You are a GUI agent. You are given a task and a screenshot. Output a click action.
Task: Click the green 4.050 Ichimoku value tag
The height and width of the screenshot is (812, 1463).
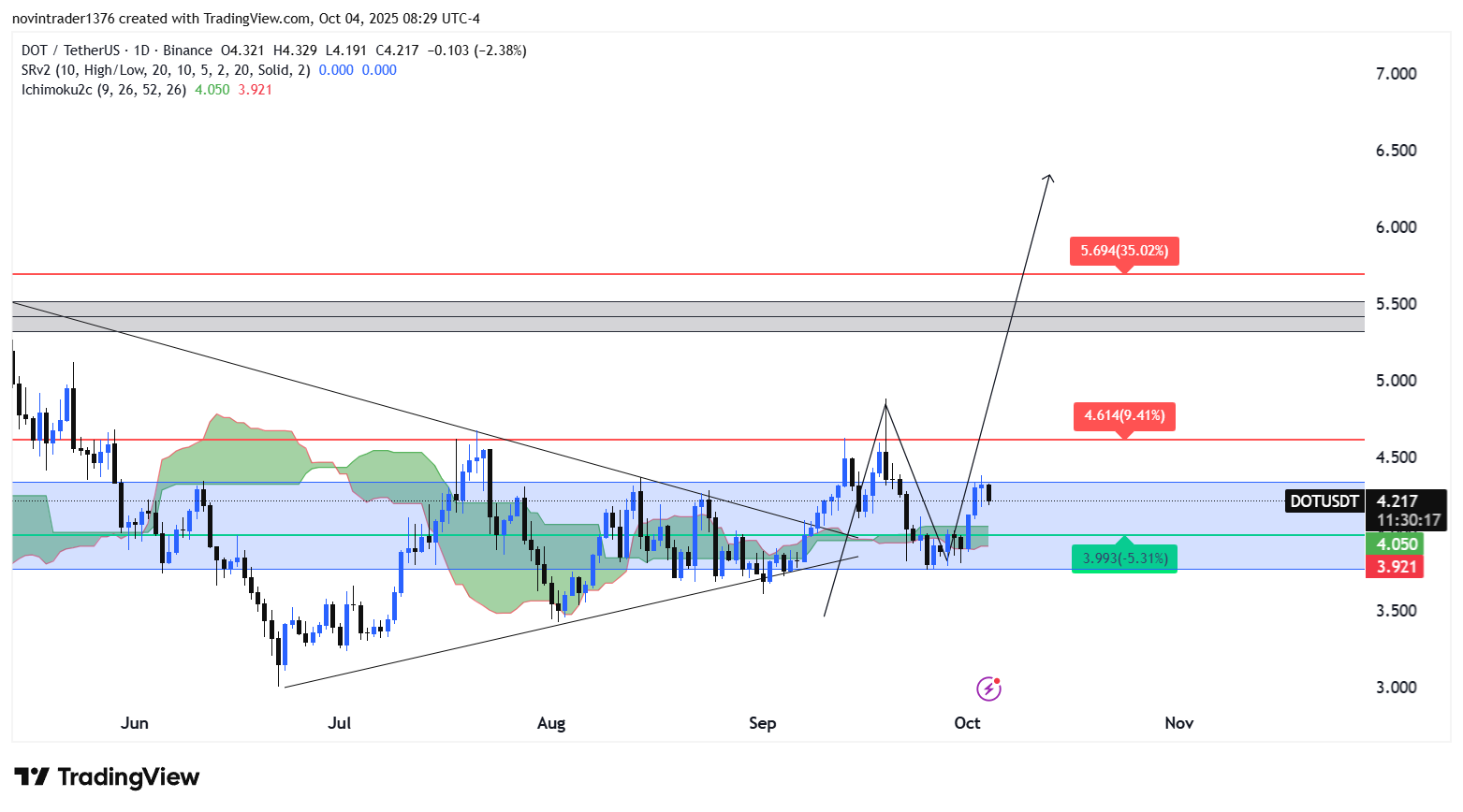pos(1396,544)
